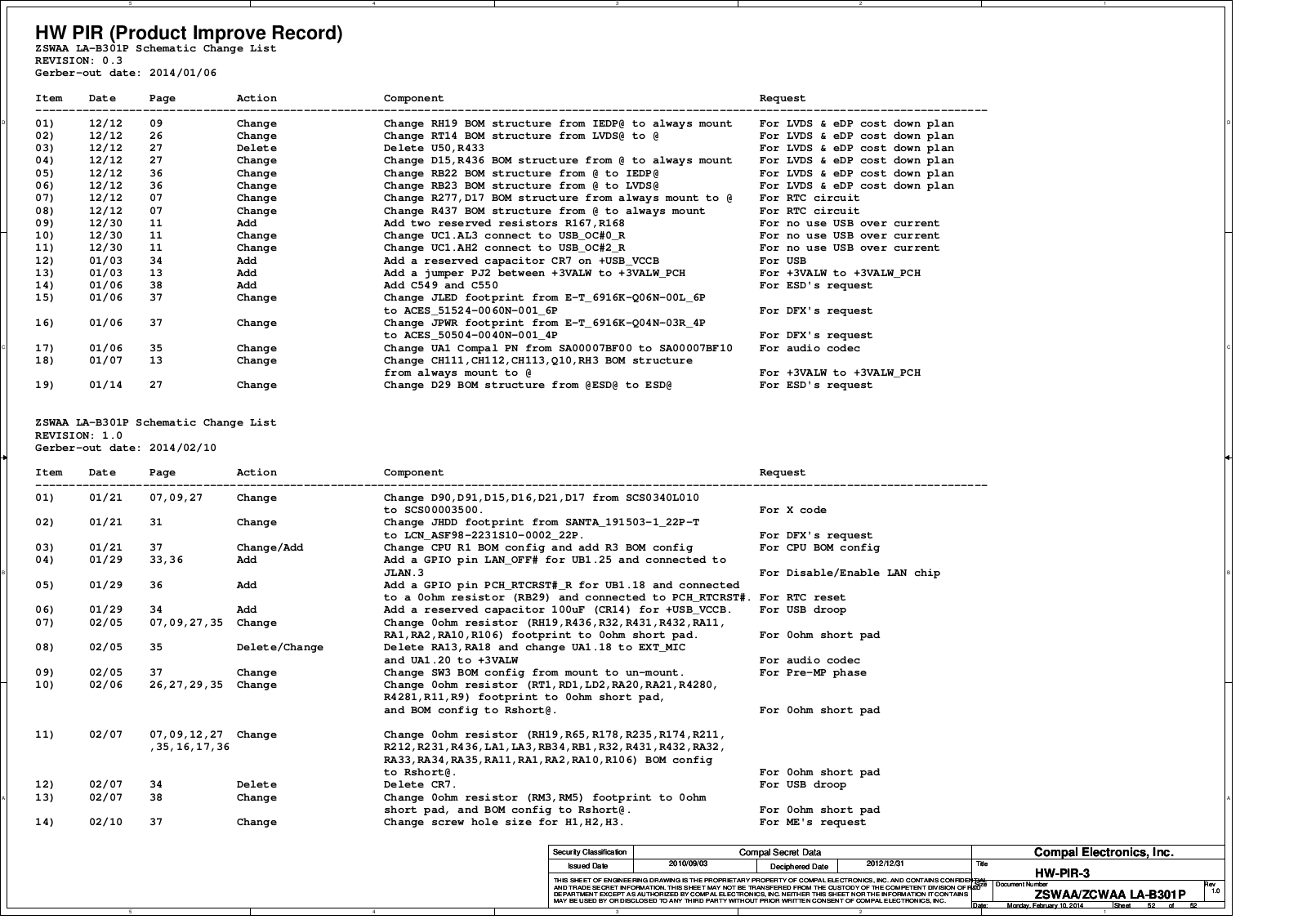Click 'Add a jumper PJ2 between +3VALW to +3VALW_PCH'
This screenshot has height=924, width=1307.
tap(534, 273)
